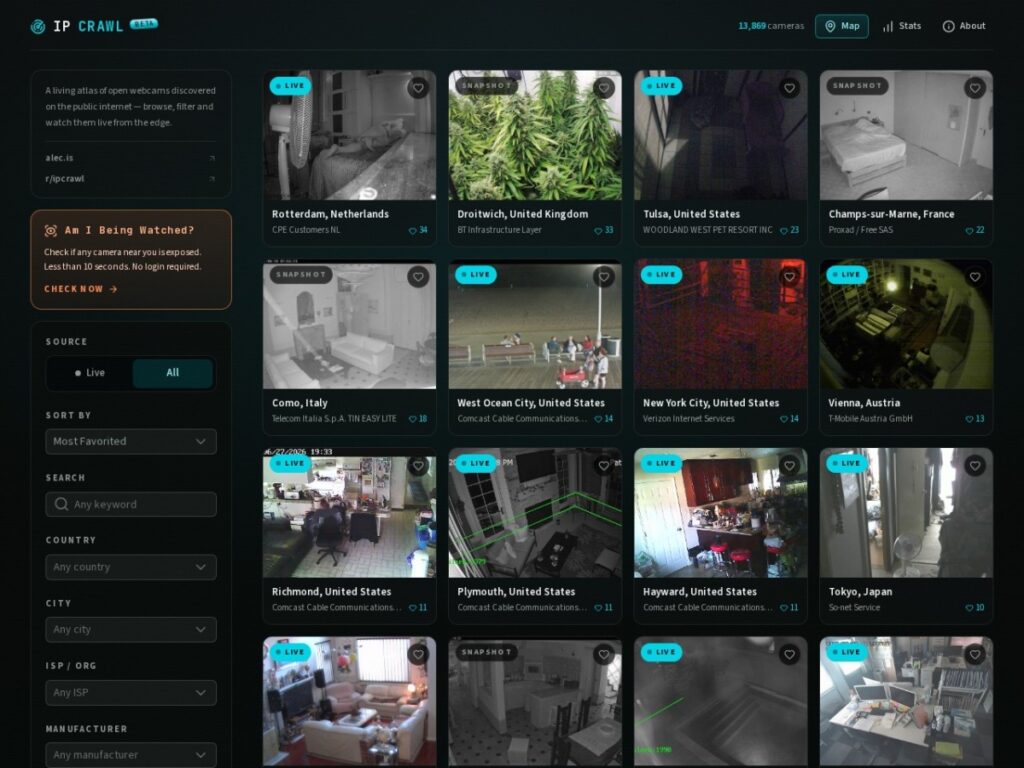This screenshot has height=768, width=1024.
Task: Open the Vienna, Austria fisheye camera thumbnail
Action: [906, 325]
